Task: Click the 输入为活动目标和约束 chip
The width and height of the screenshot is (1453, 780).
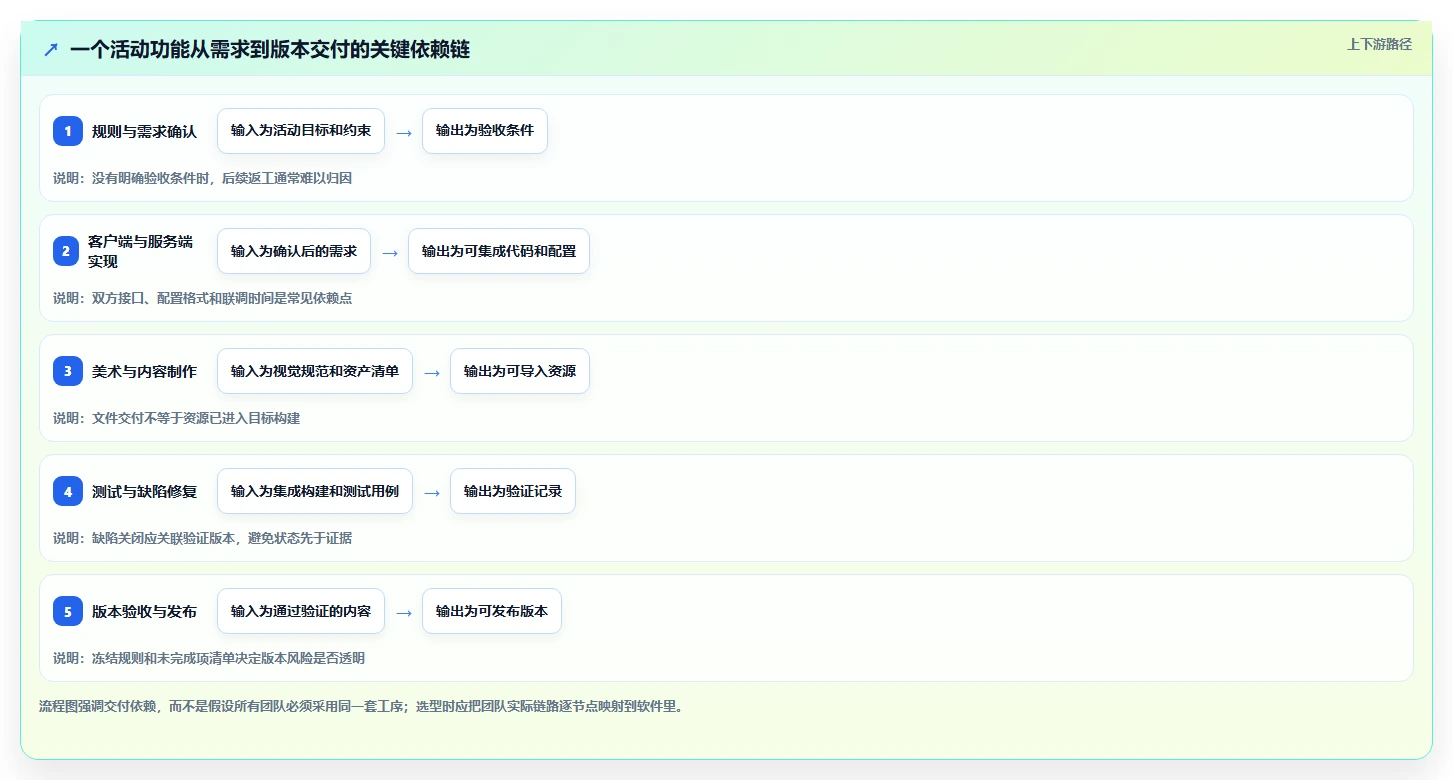Action: [301, 131]
